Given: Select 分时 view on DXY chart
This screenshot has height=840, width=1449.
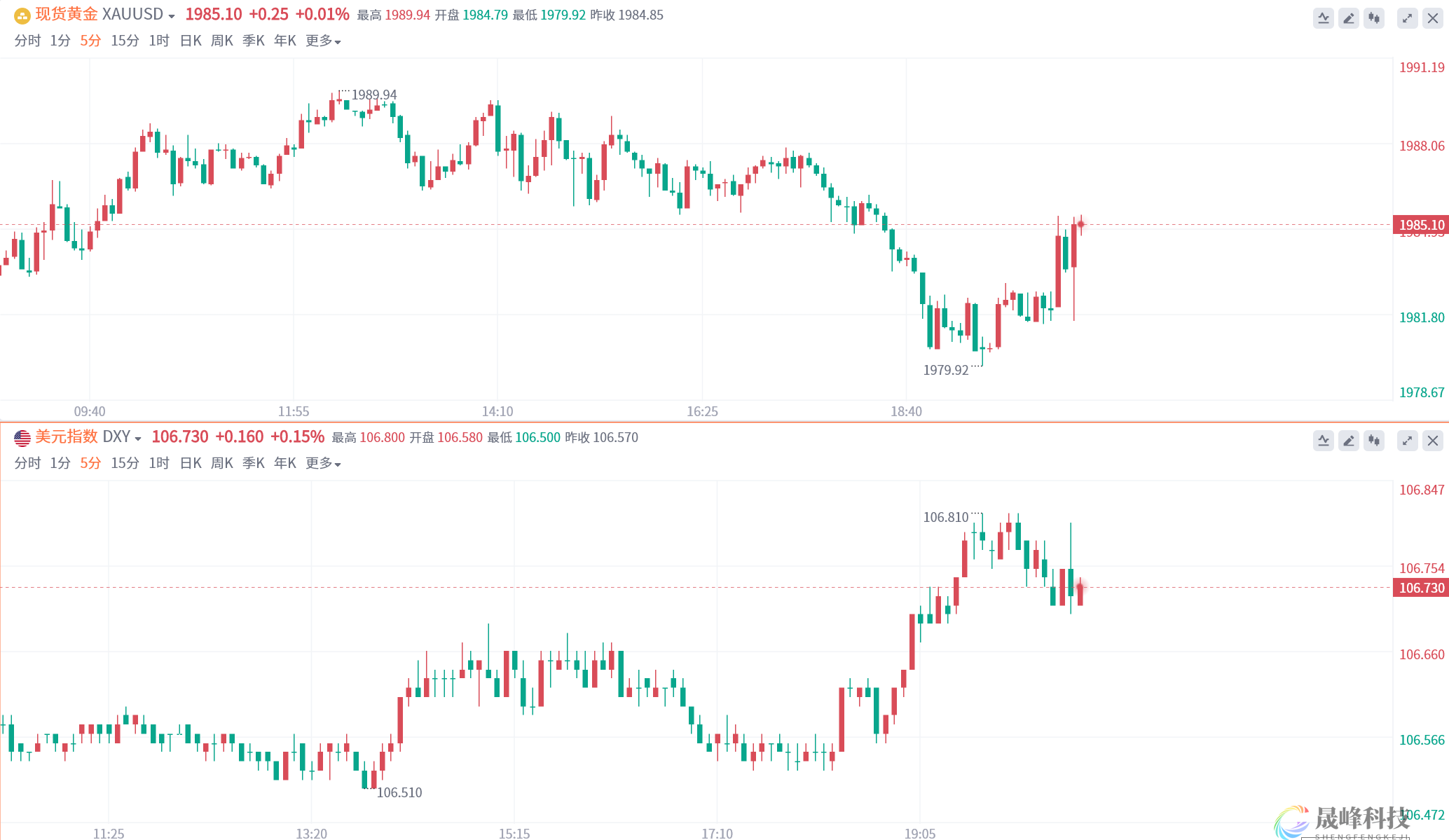Looking at the screenshot, I should (27, 464).
